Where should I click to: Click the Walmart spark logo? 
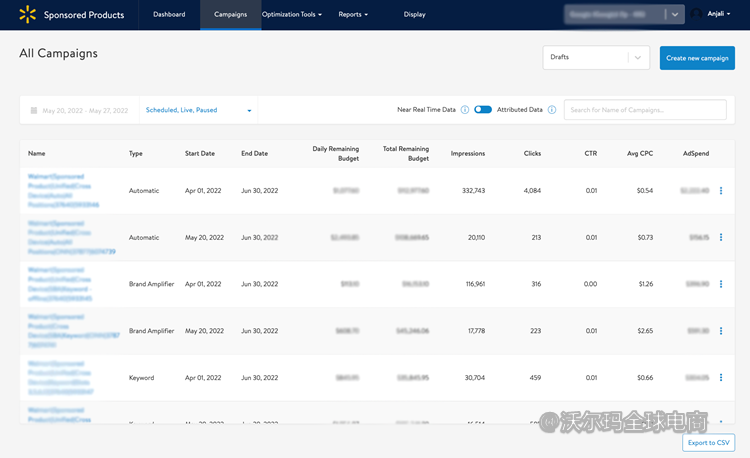point(27,14)
